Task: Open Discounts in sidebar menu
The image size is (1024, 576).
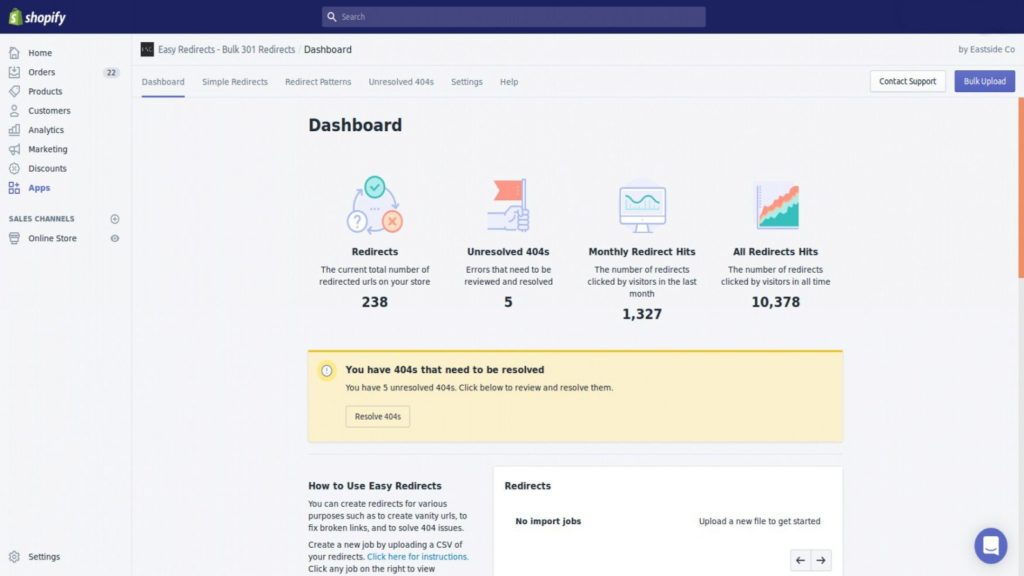Action: tap(47, 168)
